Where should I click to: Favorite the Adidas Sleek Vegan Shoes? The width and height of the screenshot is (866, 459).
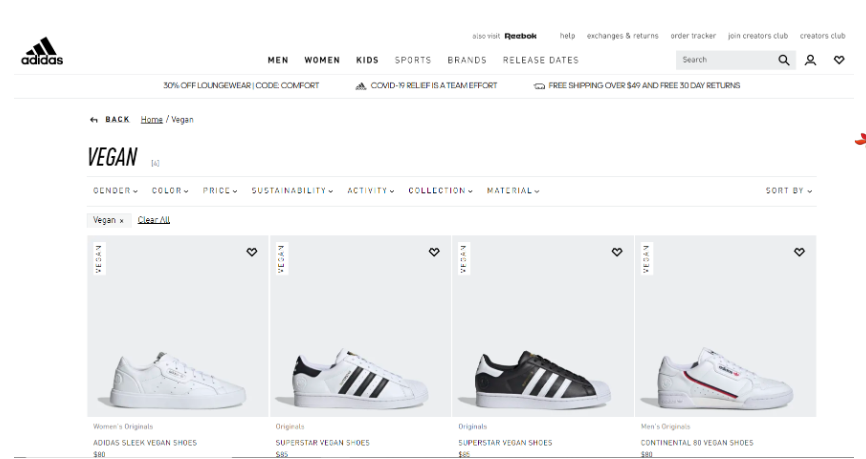tap(252, 252)
